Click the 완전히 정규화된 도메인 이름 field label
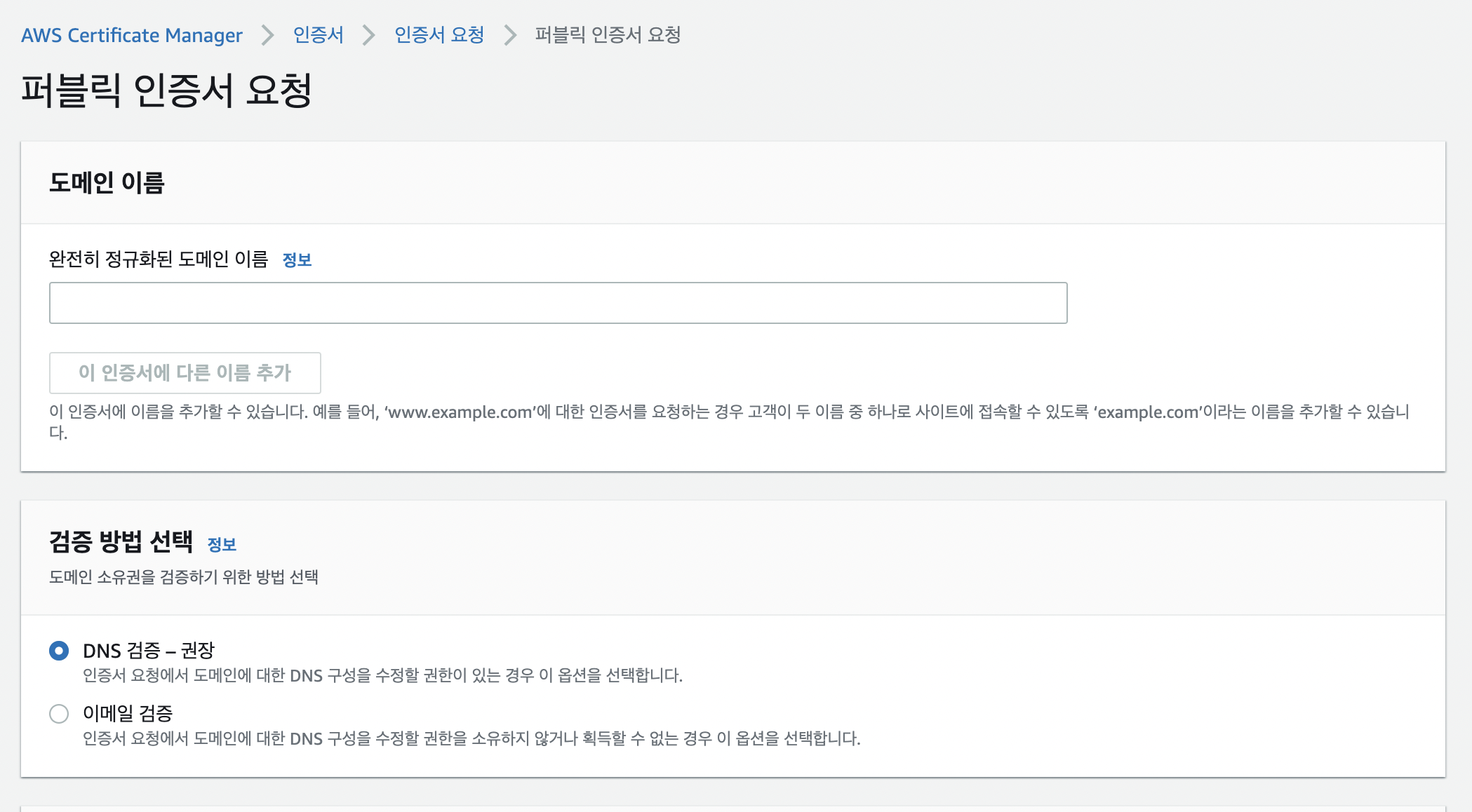The width and height of the screenshot is (1472, 812). [159, 259]
